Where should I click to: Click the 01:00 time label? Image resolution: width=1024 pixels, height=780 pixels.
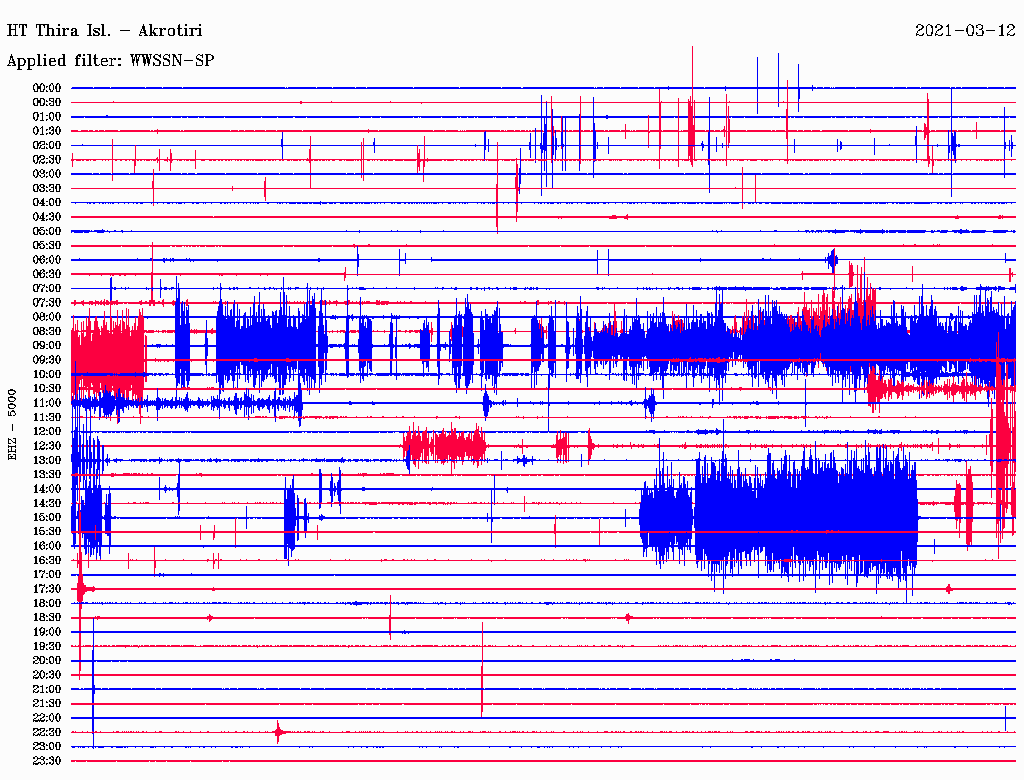coord(47,116)
